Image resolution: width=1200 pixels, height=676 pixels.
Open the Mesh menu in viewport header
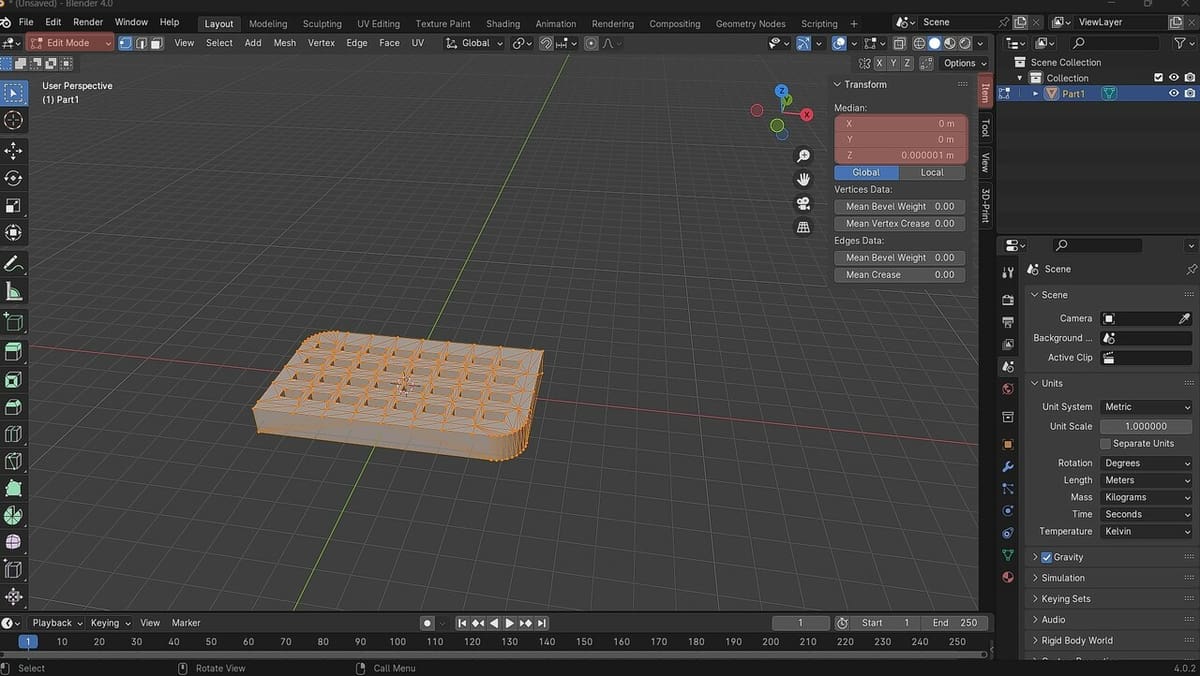click(285, 43)
